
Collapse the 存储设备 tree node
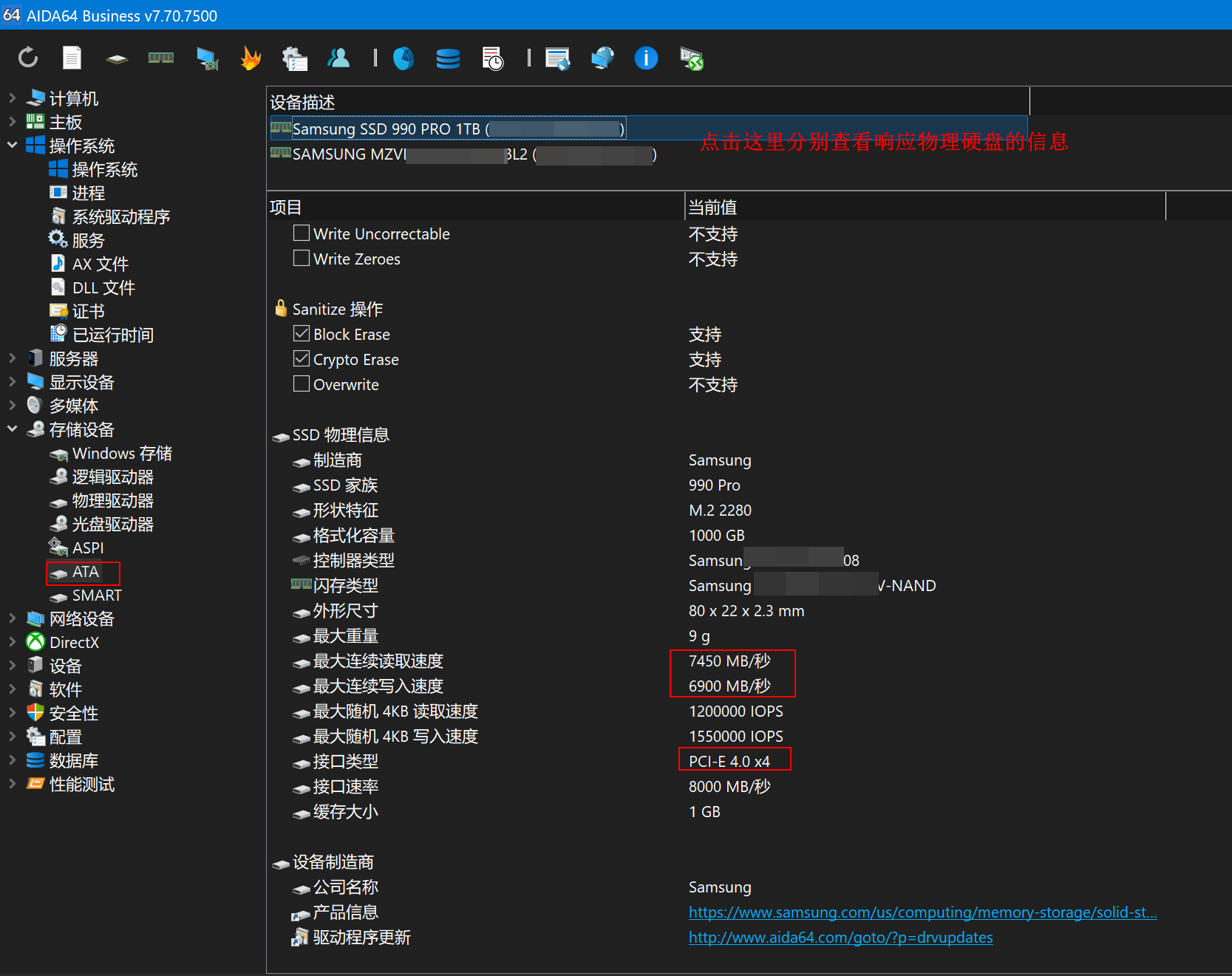tap(13, 429)
